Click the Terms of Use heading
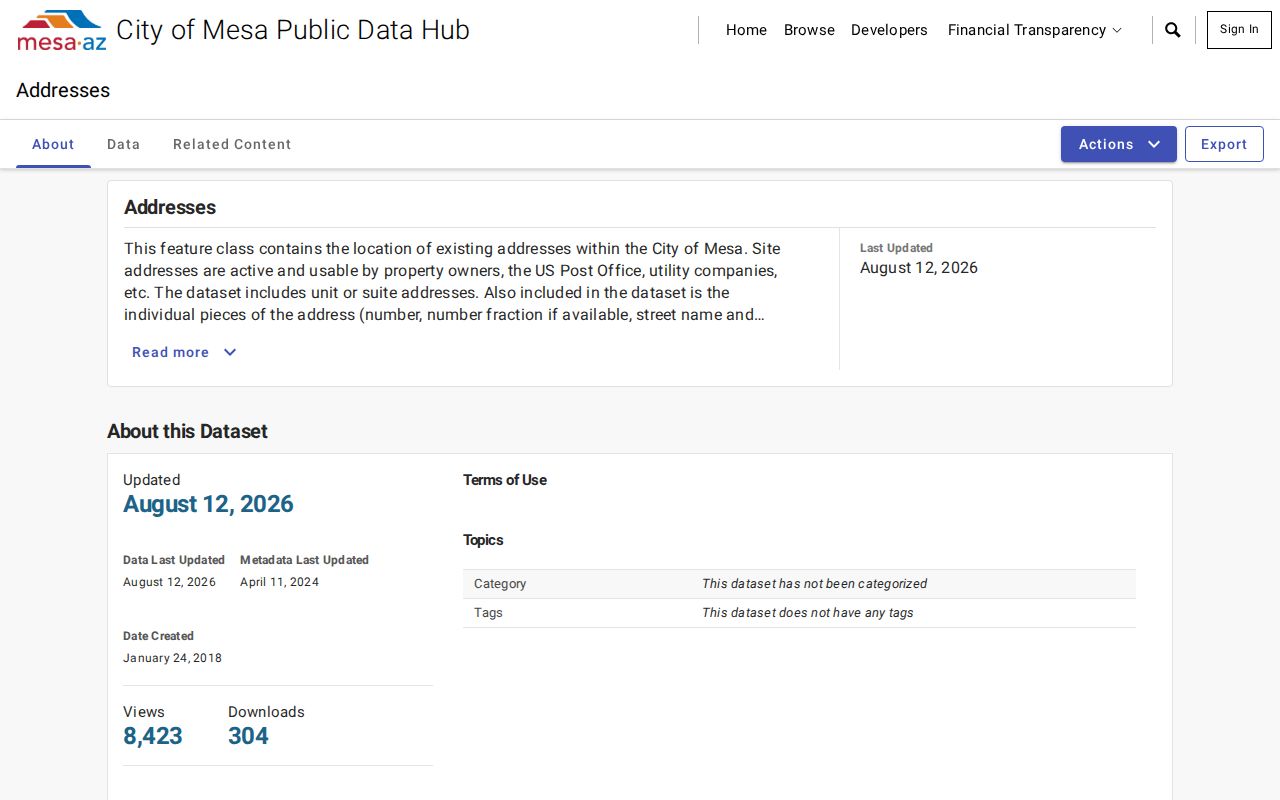This screenshot has width=1280, height=800. (505, 480)
